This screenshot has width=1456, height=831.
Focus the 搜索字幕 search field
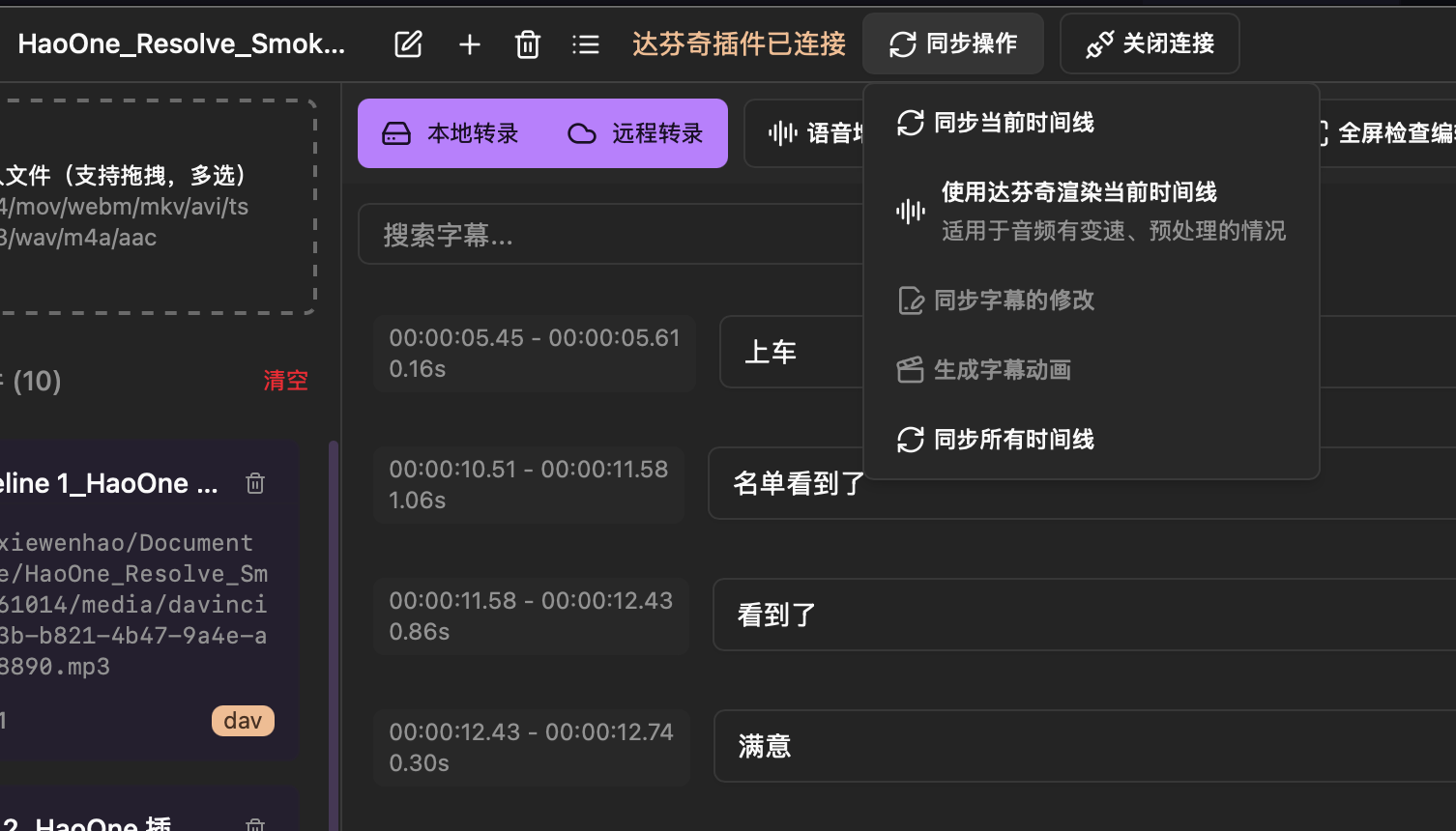(x=611, y=234)
